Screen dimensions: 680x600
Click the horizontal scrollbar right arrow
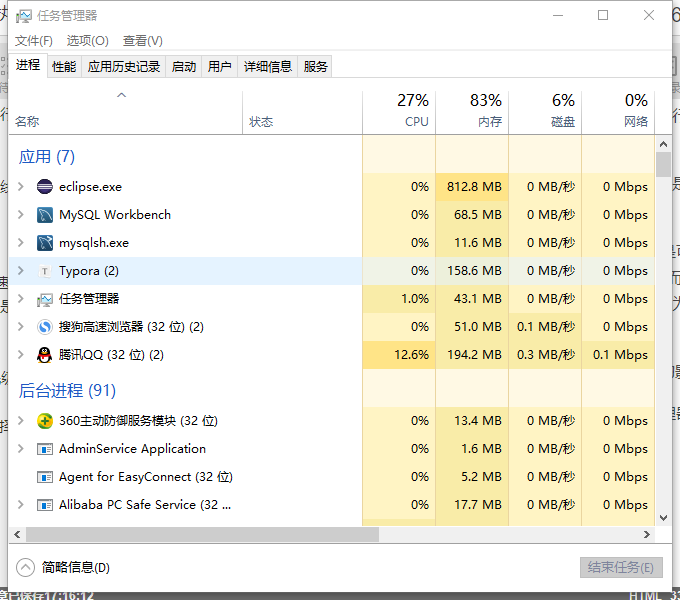(647, 535)
